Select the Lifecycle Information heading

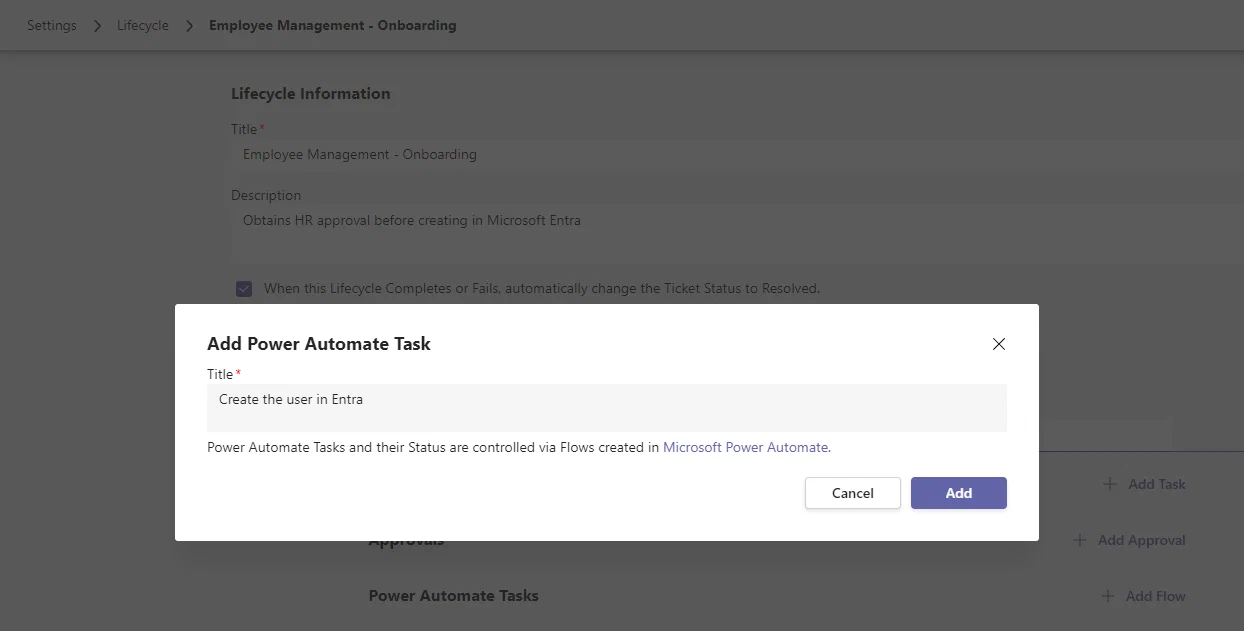pyautogui.click(x=311, y=94)
